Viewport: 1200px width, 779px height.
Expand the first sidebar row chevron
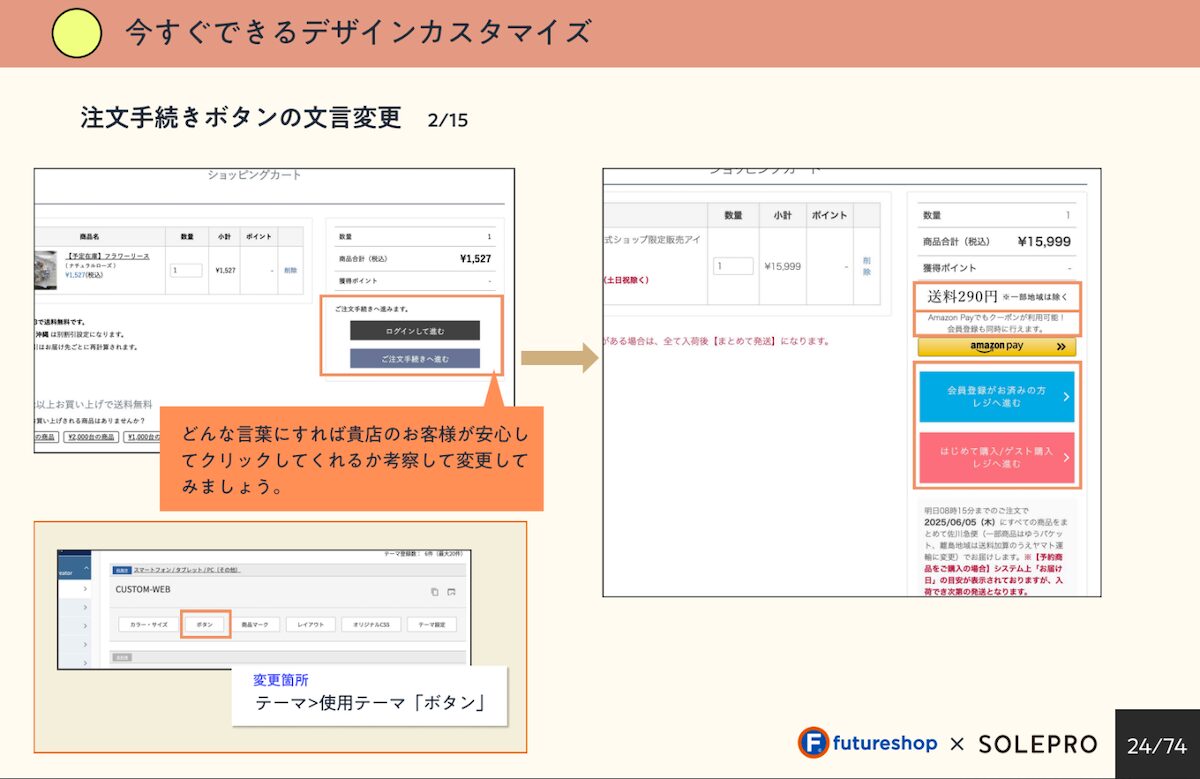[x=85, y=591]
